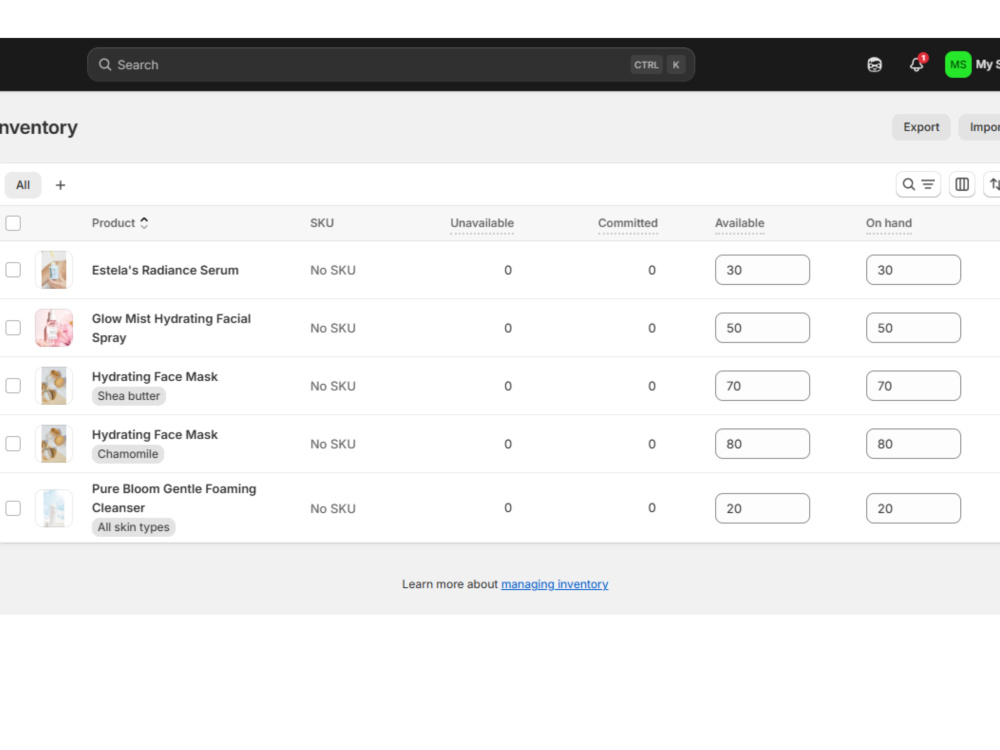This screenshot has width=1000, height=750.
Task: Click the Shea butter variant tag
Action: pos(128,396)
